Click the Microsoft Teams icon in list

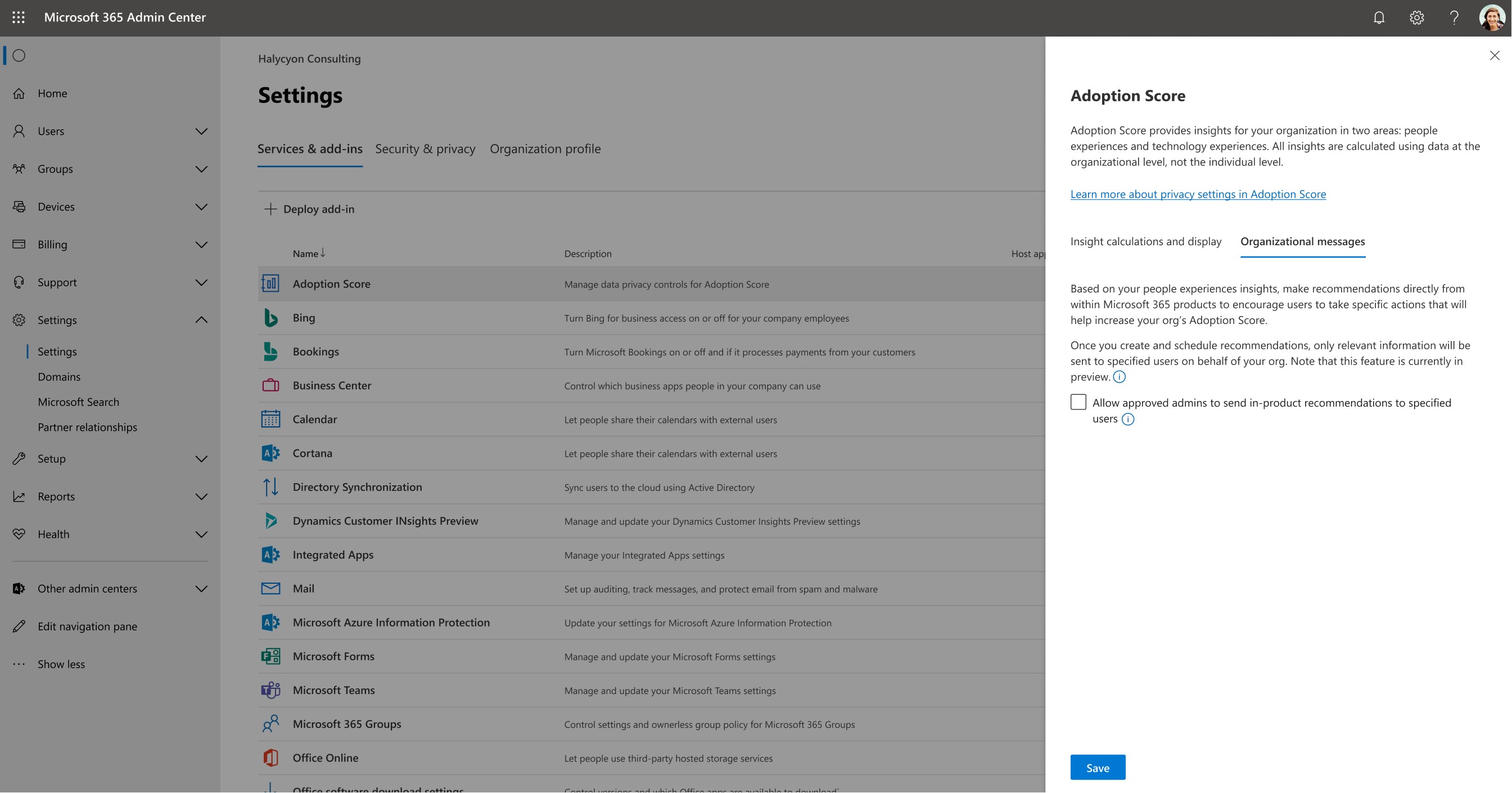point(270,690)
